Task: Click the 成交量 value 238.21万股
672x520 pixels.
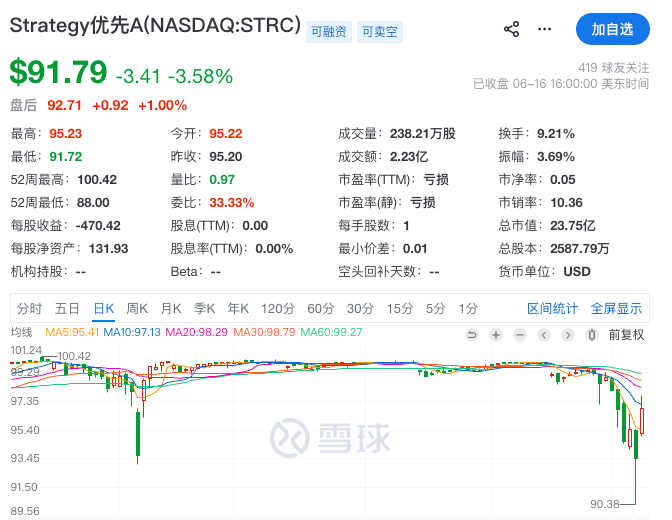Action: [423, 134]
